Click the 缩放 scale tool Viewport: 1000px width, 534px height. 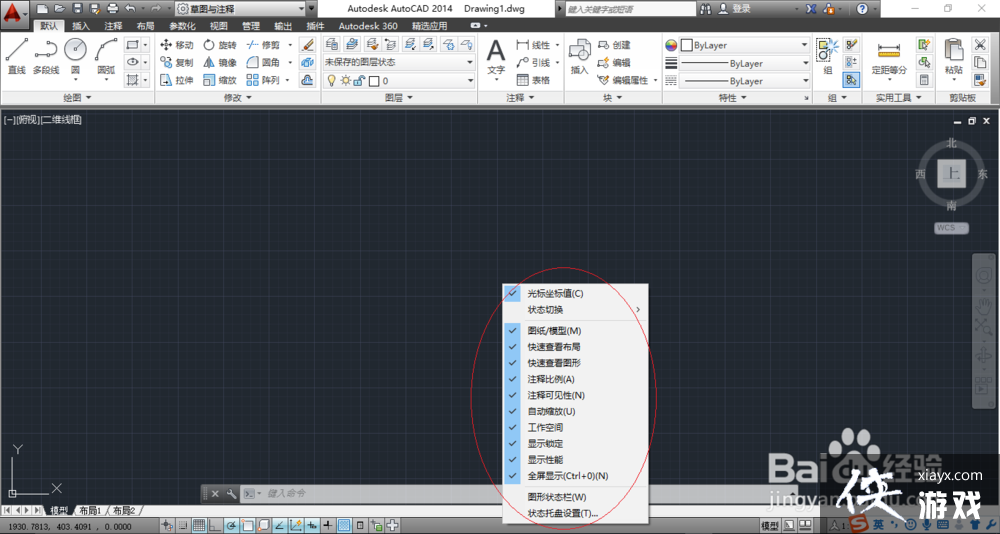[220, 80]
